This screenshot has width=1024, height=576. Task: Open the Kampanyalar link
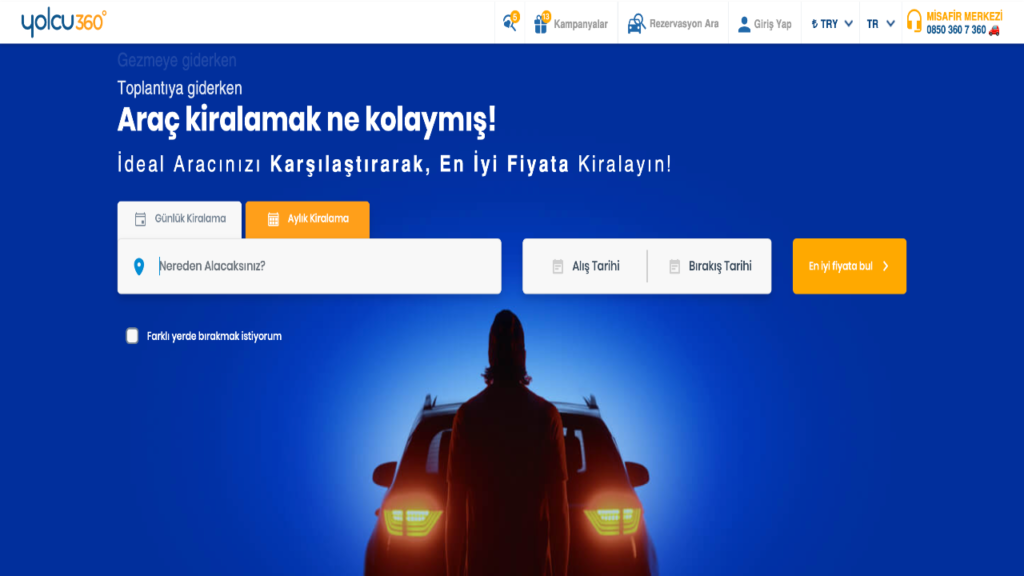(581, 24)
